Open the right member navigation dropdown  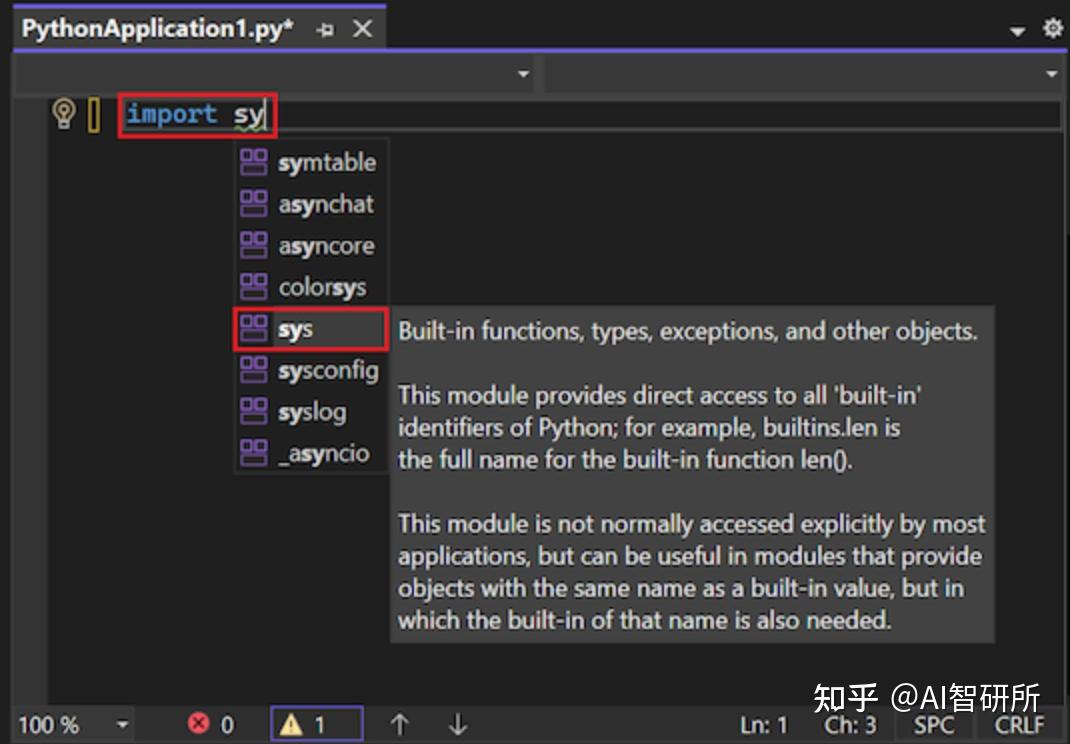1052,74
